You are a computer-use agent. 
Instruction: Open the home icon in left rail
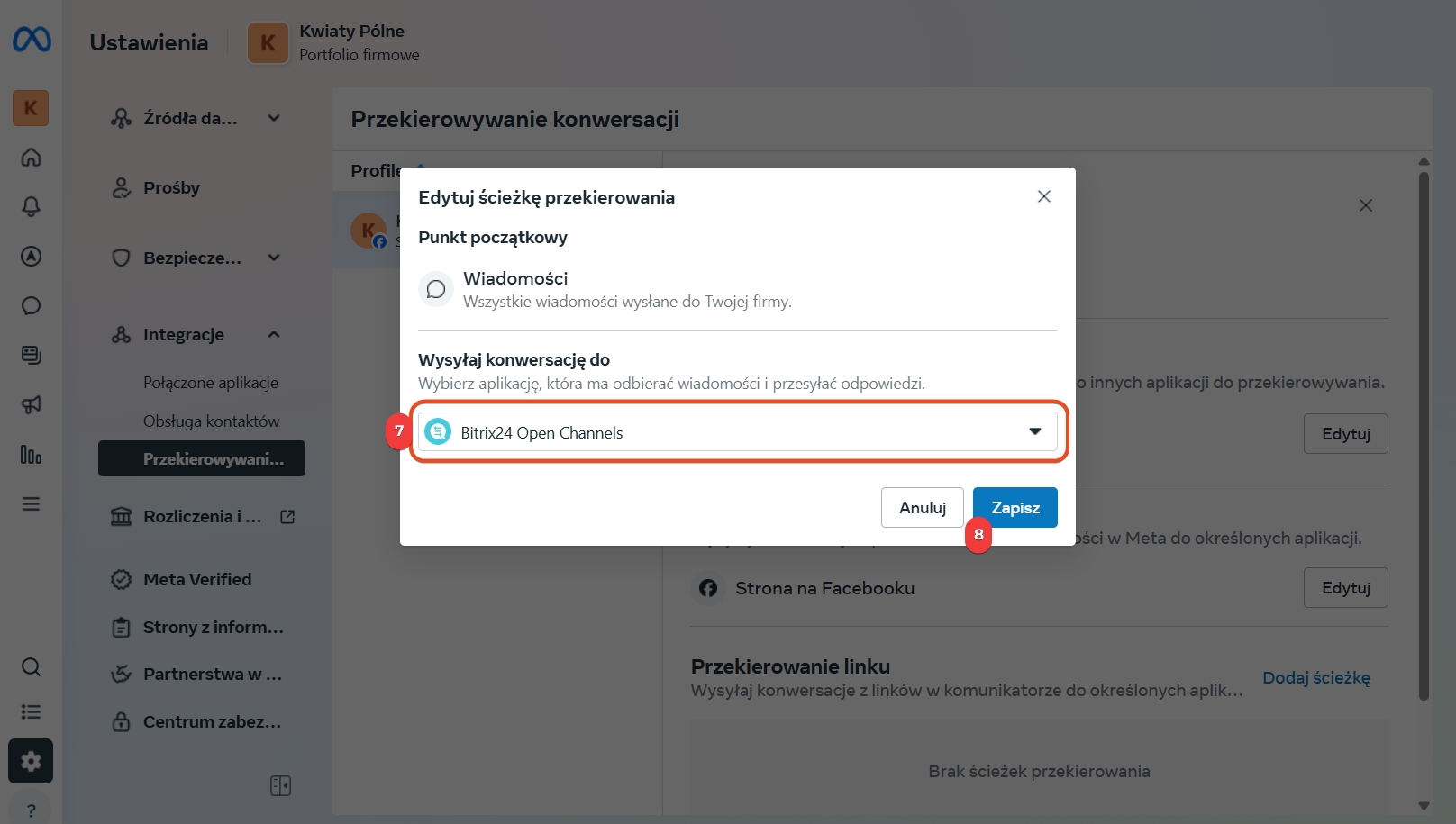(x=31, y=158)
